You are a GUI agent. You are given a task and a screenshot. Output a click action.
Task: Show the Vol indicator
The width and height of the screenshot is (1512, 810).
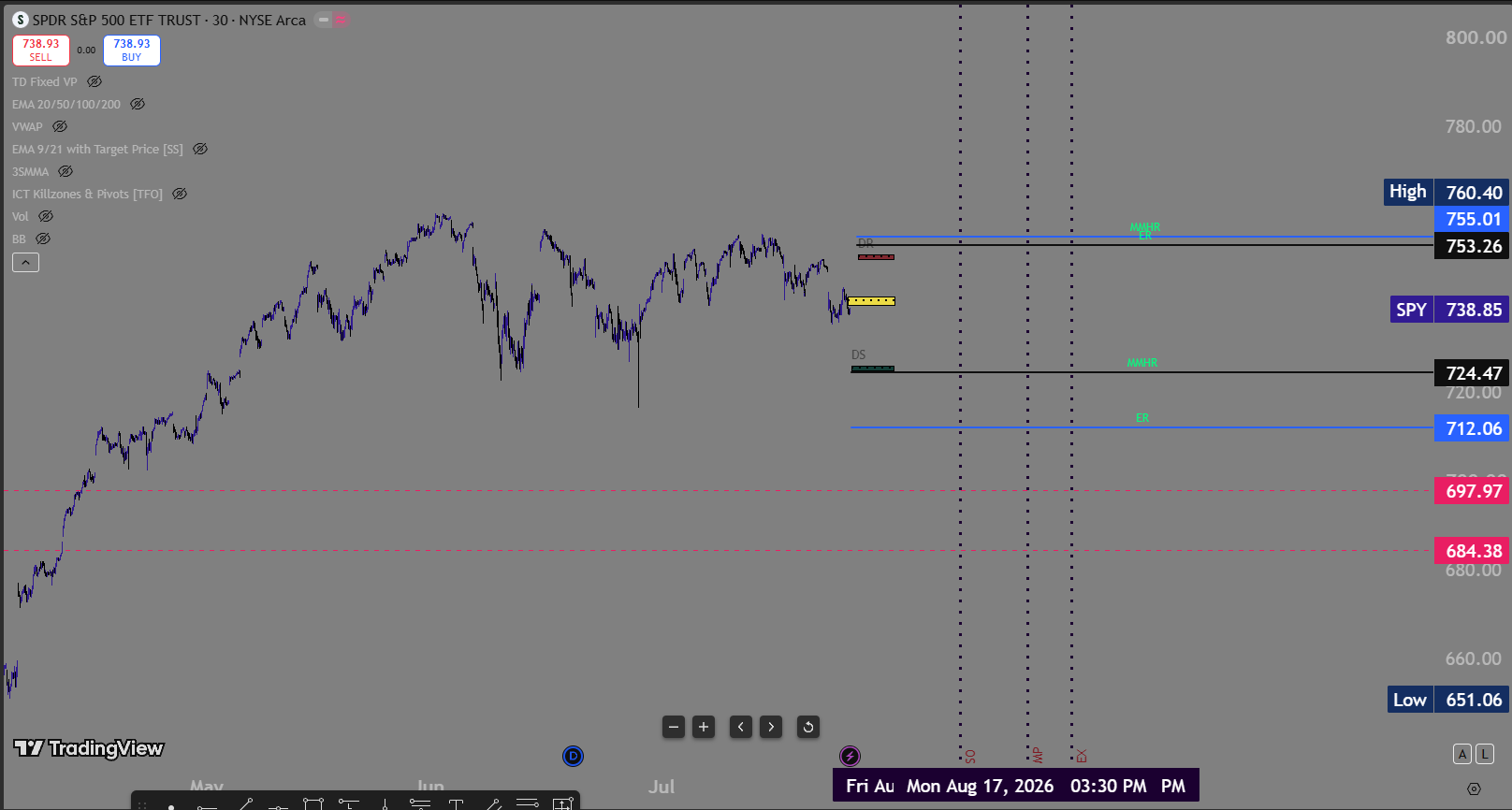[x=46, y=216]
